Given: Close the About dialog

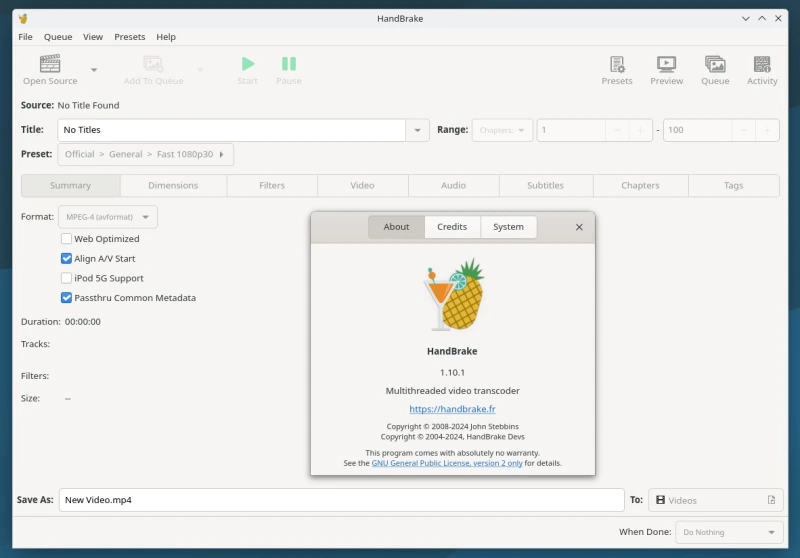Looking at the screenshot, I should pyautogui.click(x=579, y=227).
